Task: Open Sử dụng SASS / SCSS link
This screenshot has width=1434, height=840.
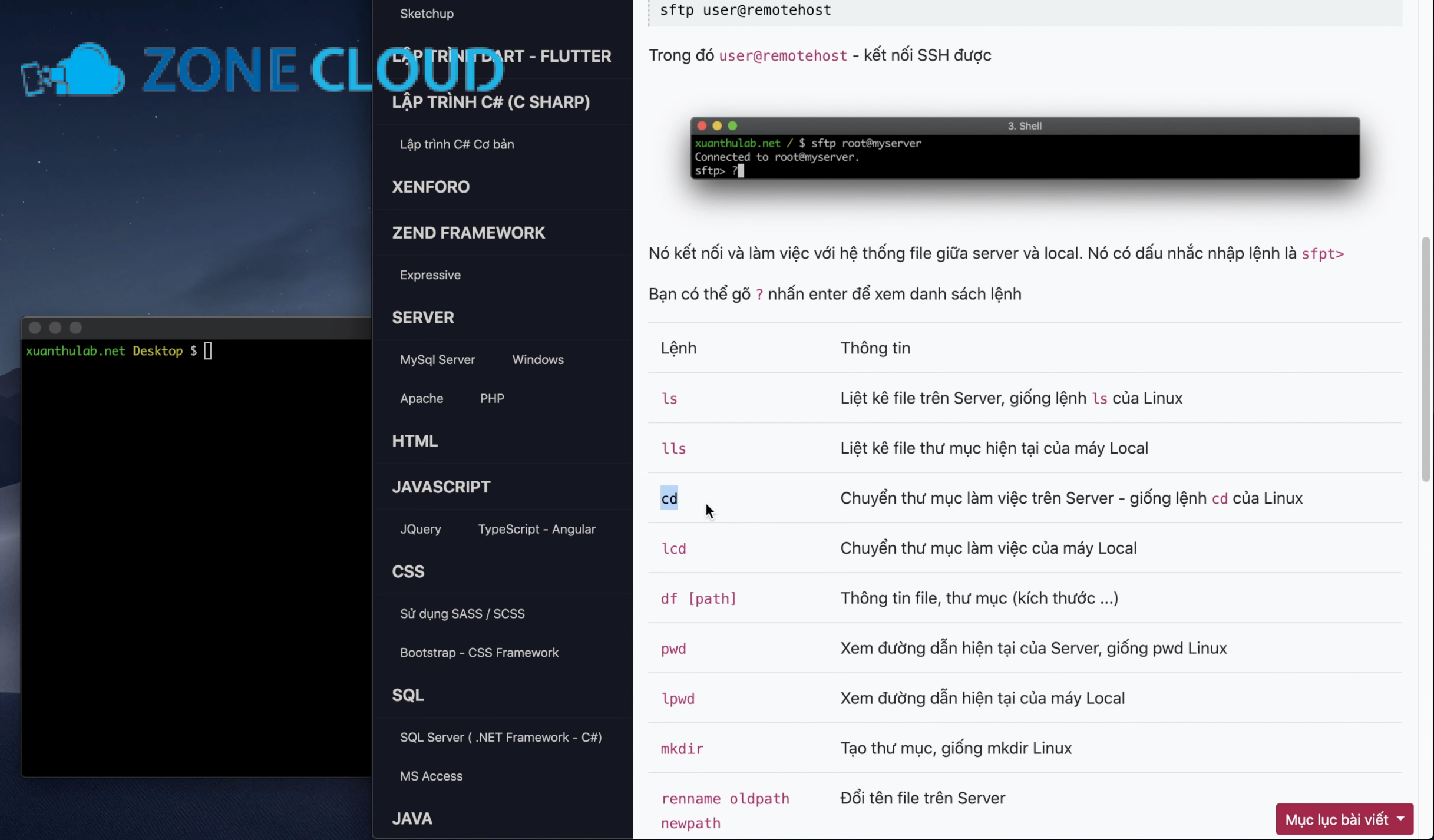Action: [462, 614]
